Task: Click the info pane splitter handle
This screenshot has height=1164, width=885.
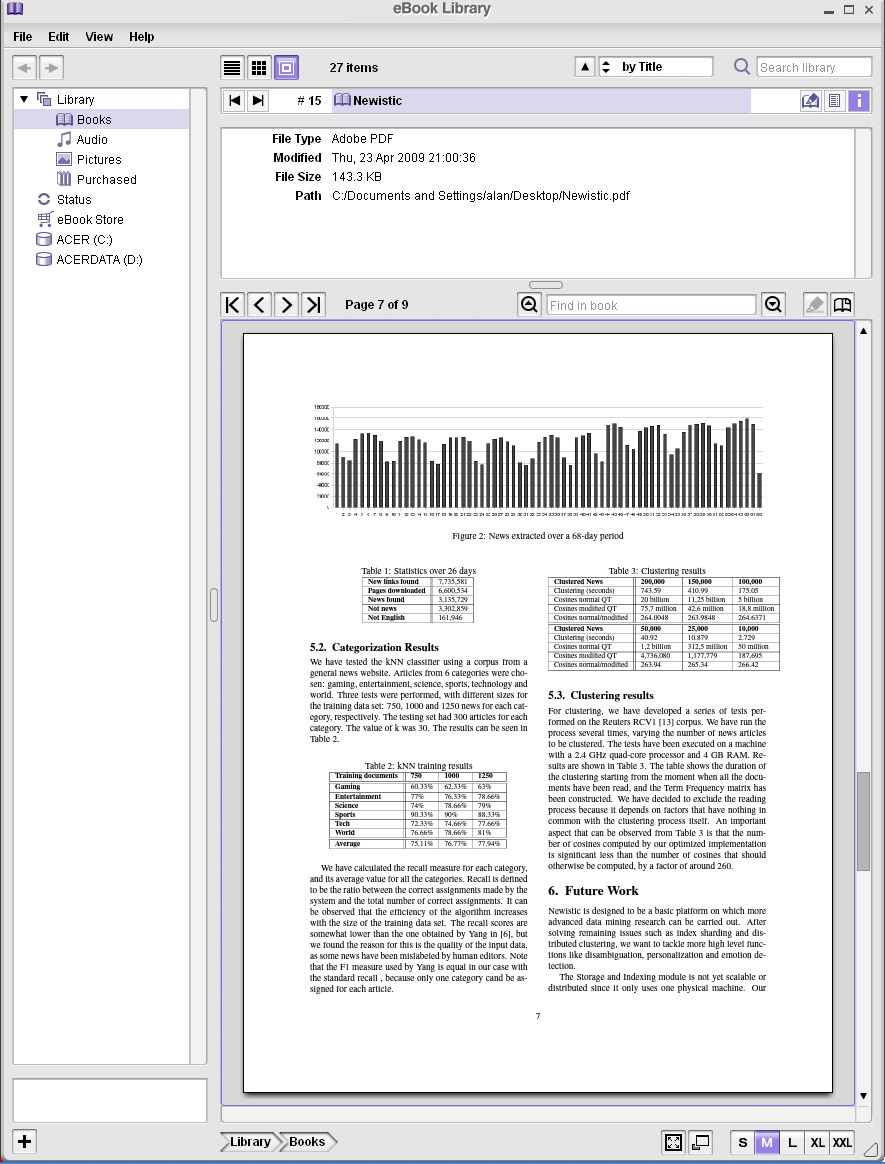Action: [x=546, y=285]
